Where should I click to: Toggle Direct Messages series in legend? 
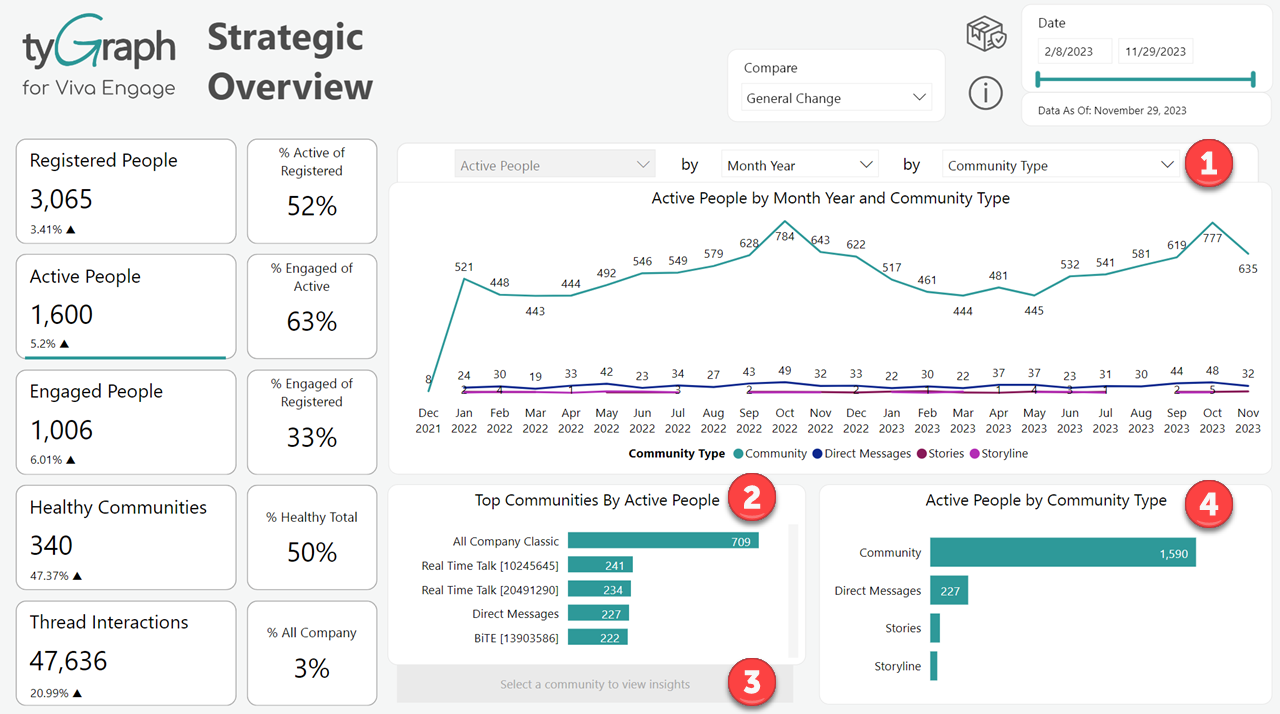862,454
